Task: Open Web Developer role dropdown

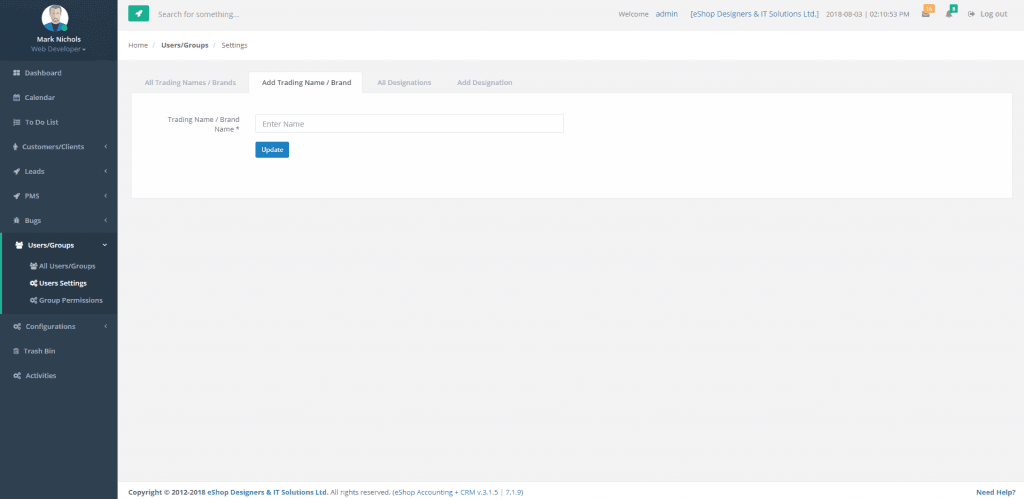Action: [58, 48]
